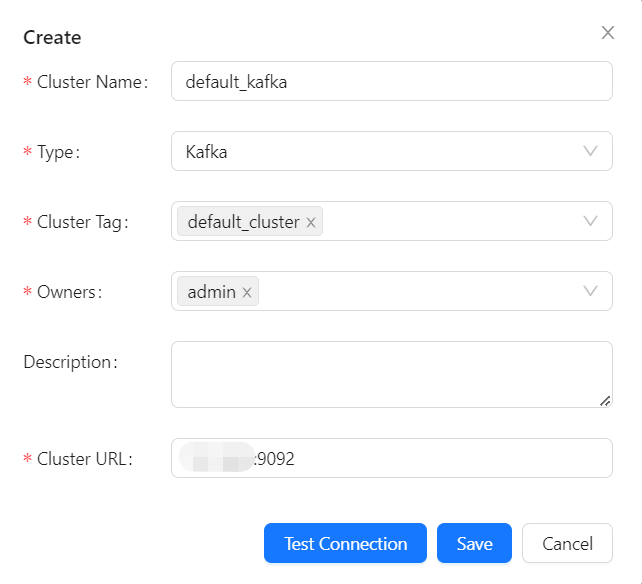This screenshot has width=642, height=584.
Task: Expand the Cluster Tag selector field
Action: click(x=450, y=222)
